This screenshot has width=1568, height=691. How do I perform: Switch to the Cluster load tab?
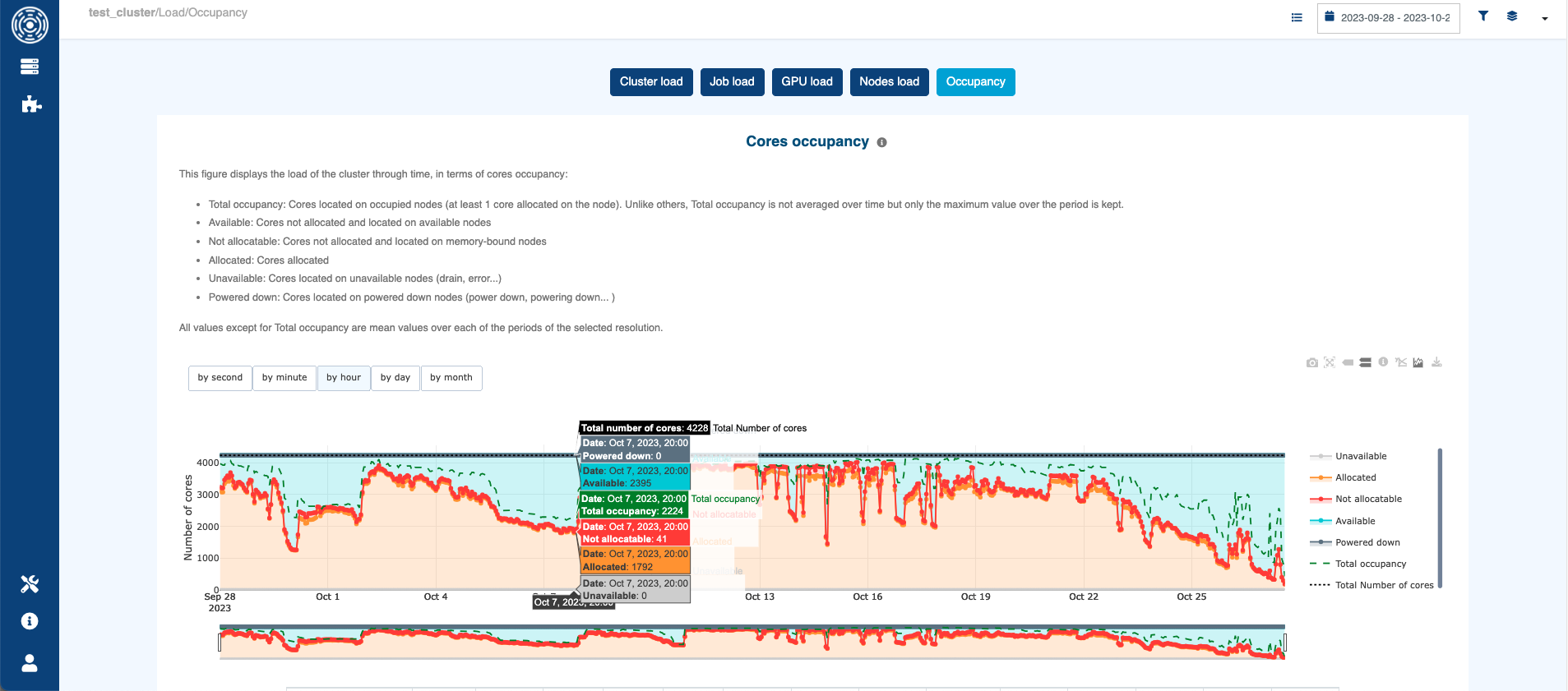650,82
